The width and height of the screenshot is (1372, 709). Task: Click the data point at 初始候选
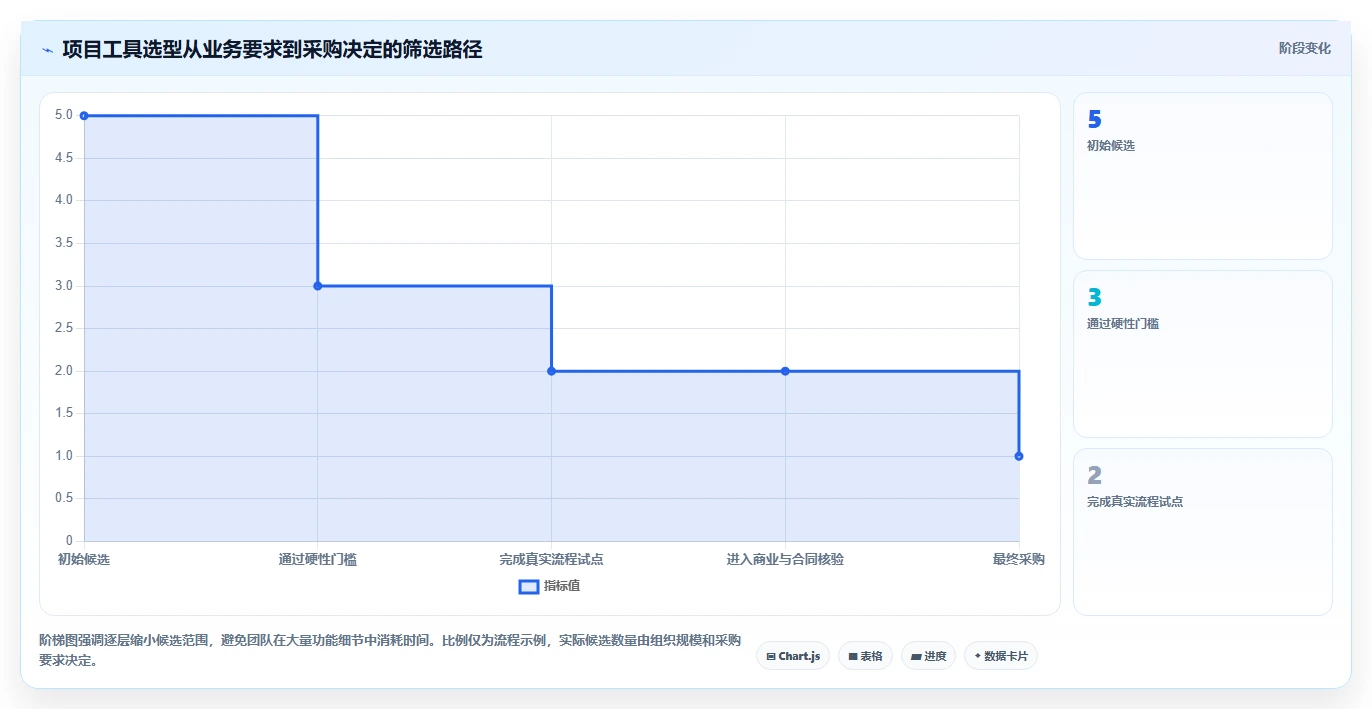[x=84, y=116]
